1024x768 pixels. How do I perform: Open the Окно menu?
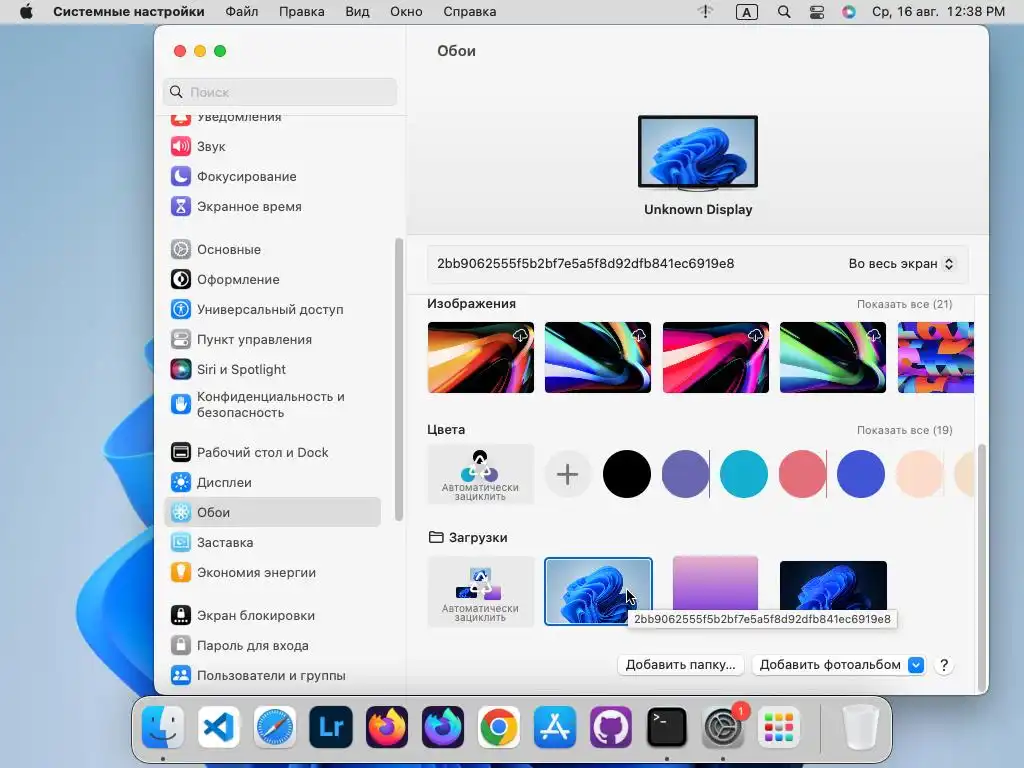tap(406, 12)
